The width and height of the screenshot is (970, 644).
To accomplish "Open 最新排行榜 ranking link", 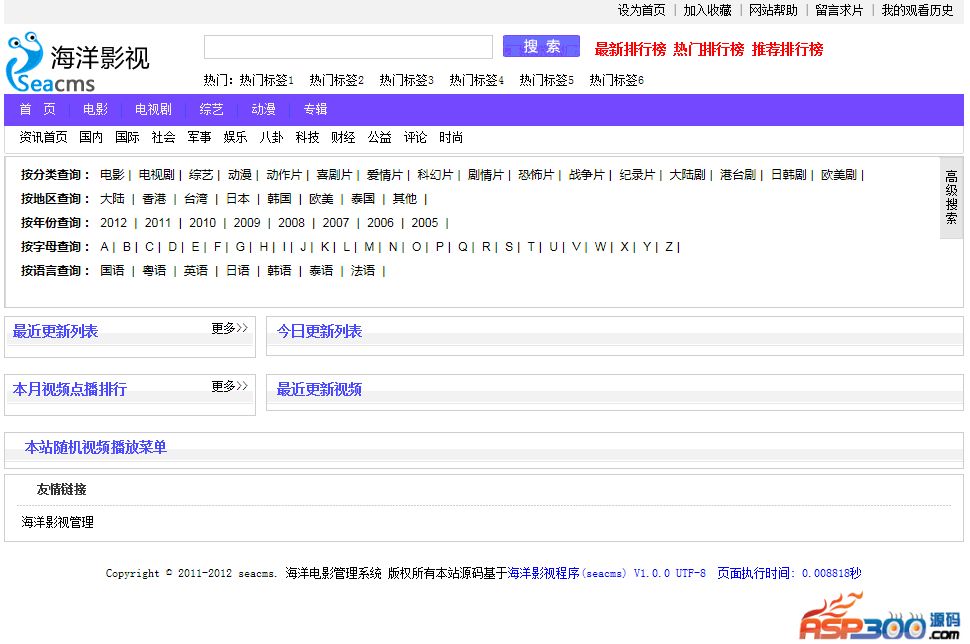I will pos(630,49).
